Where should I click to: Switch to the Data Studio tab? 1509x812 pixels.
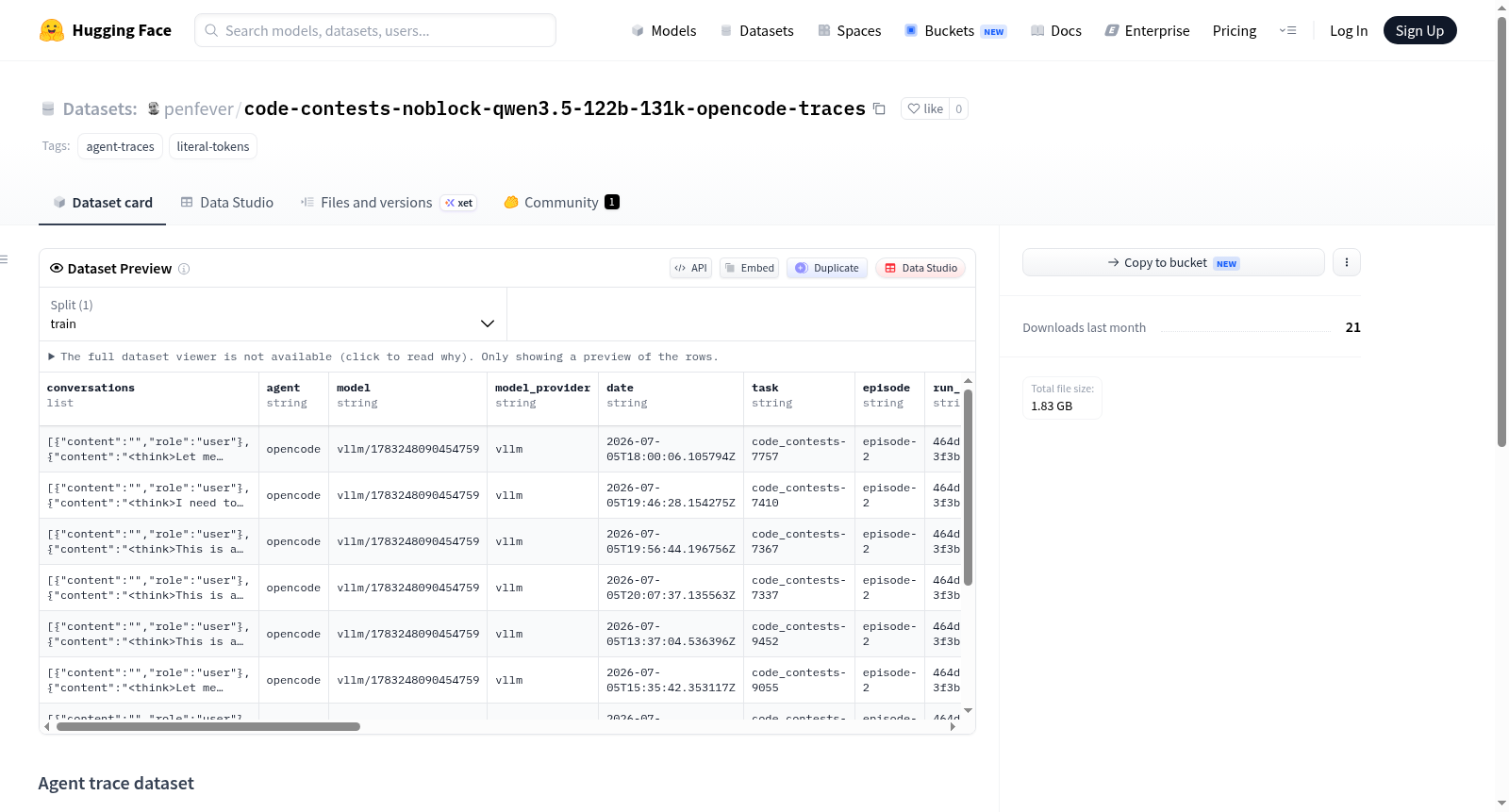click(227, 202)
